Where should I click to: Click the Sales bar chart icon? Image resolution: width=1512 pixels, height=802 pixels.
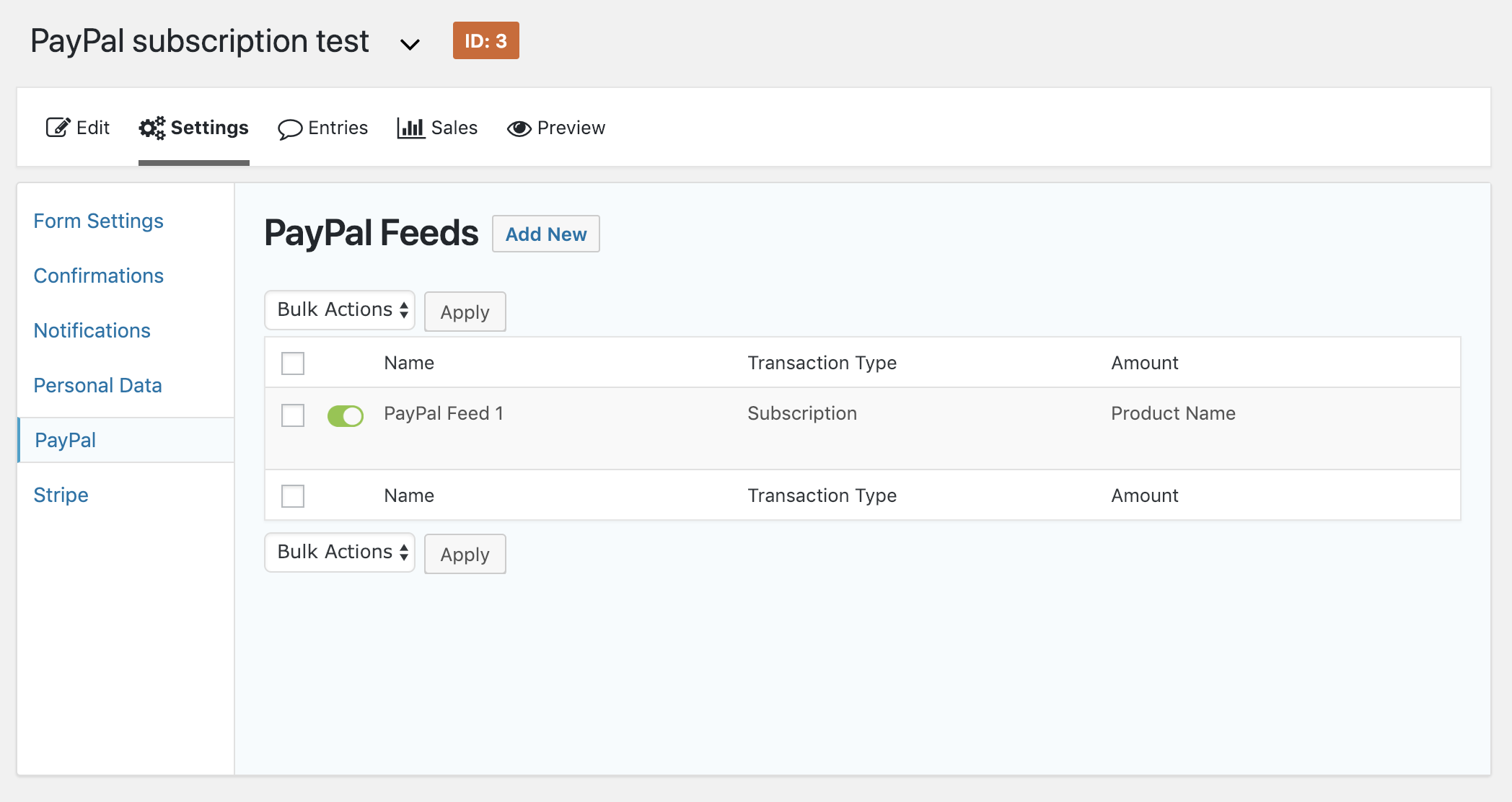point(410,128)
